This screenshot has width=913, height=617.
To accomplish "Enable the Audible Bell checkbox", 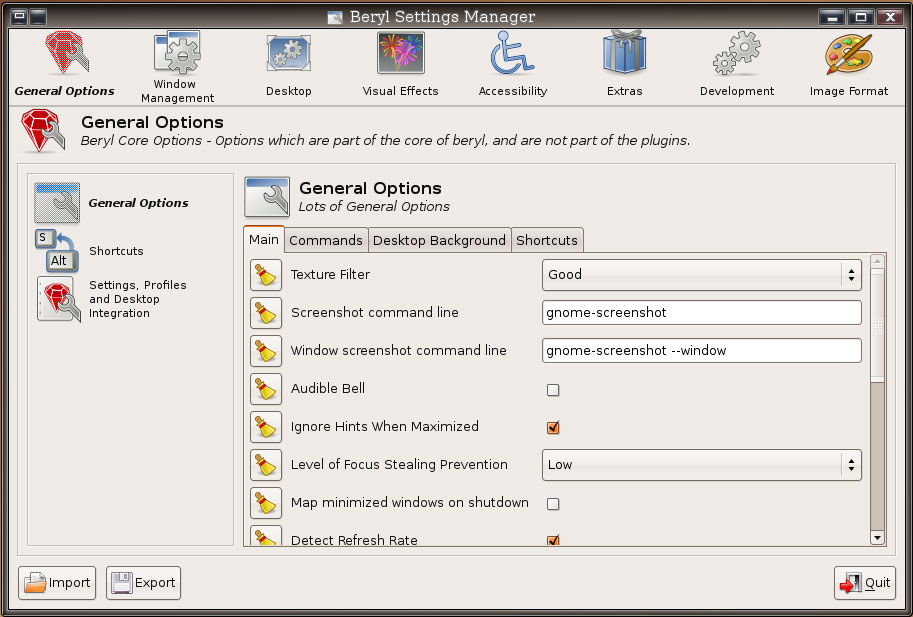I will point(553,390).
